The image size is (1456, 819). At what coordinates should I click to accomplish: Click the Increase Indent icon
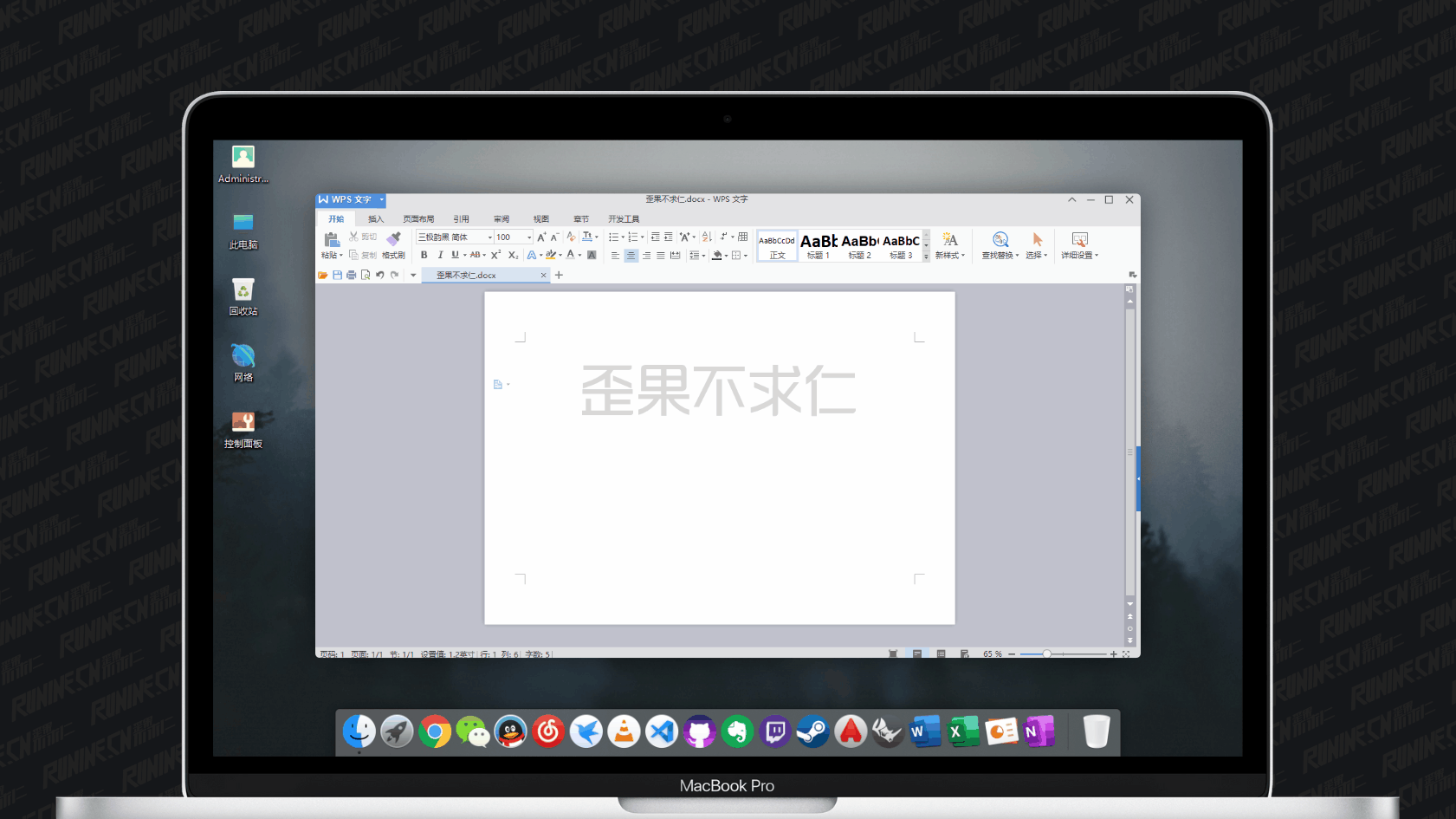point(668,237)
